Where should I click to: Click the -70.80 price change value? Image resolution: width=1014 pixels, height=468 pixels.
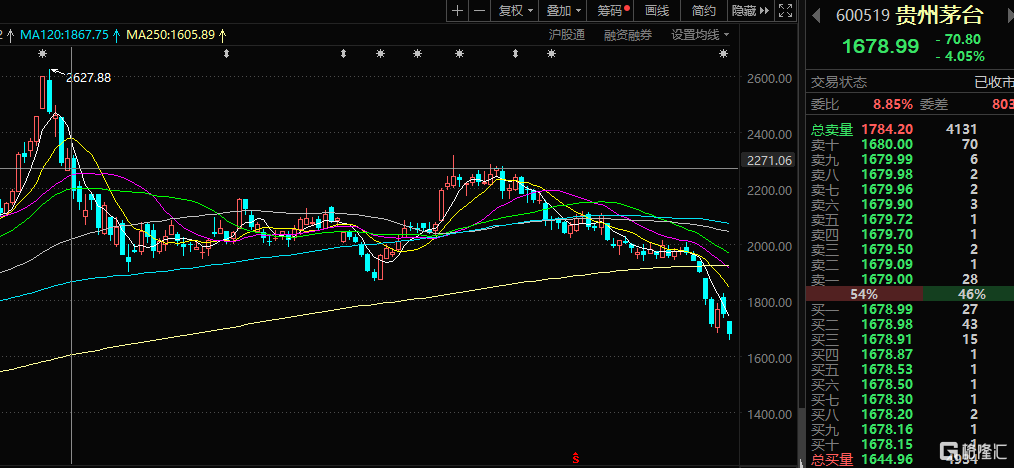(x=958, y=39)
